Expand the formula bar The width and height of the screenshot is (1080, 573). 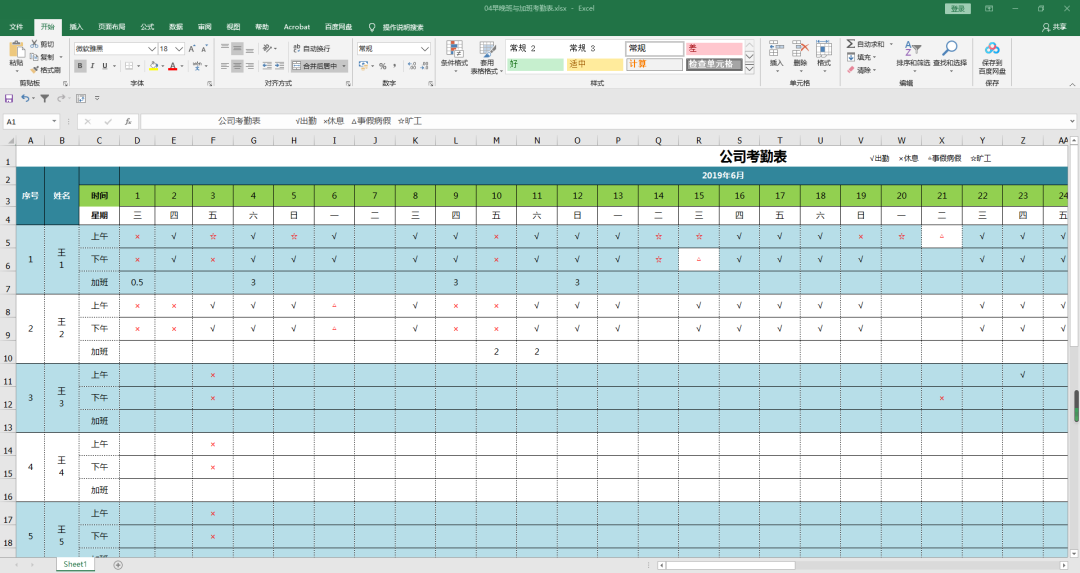click(1072, 121)
